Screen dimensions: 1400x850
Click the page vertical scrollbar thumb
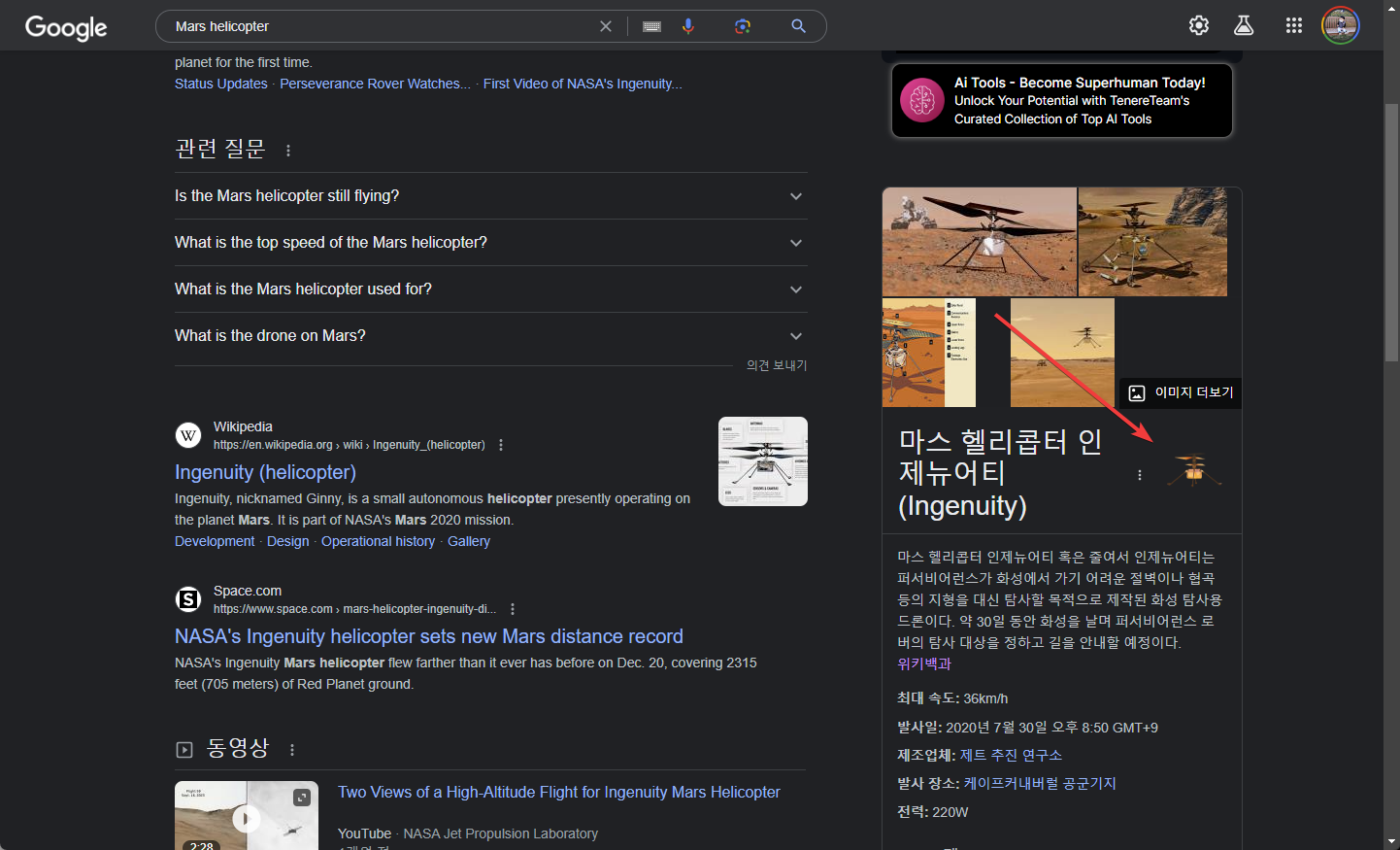click(1391, 232)
